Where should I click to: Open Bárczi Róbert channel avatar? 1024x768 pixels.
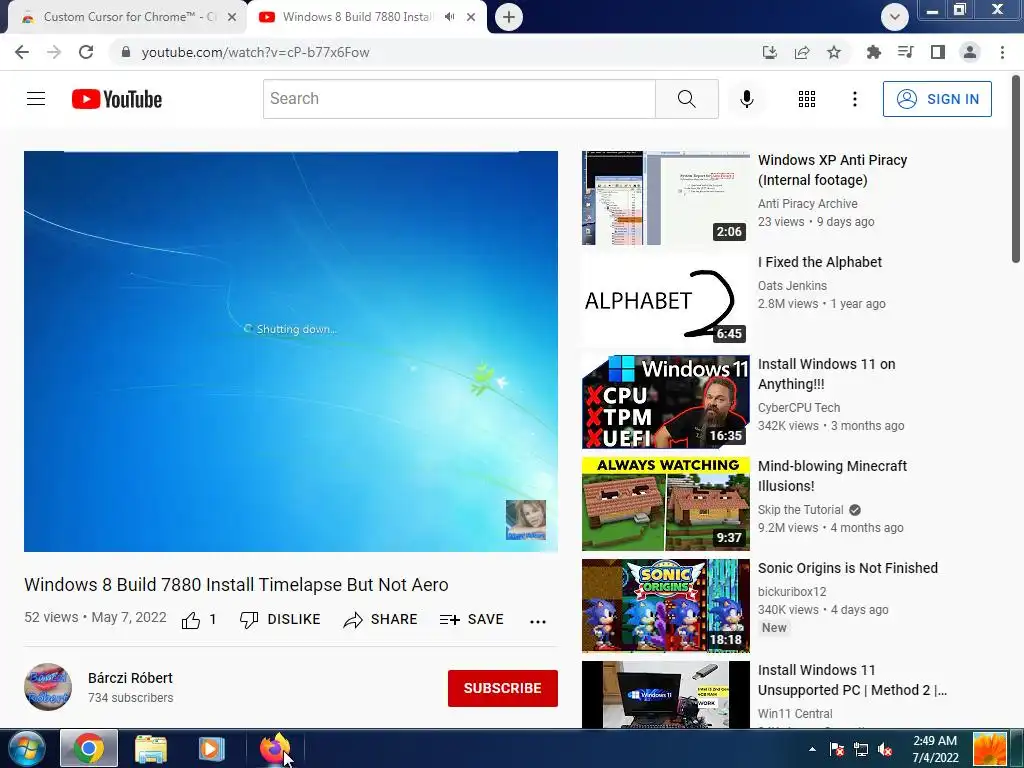pyautogui.click(x=48, y=687)
